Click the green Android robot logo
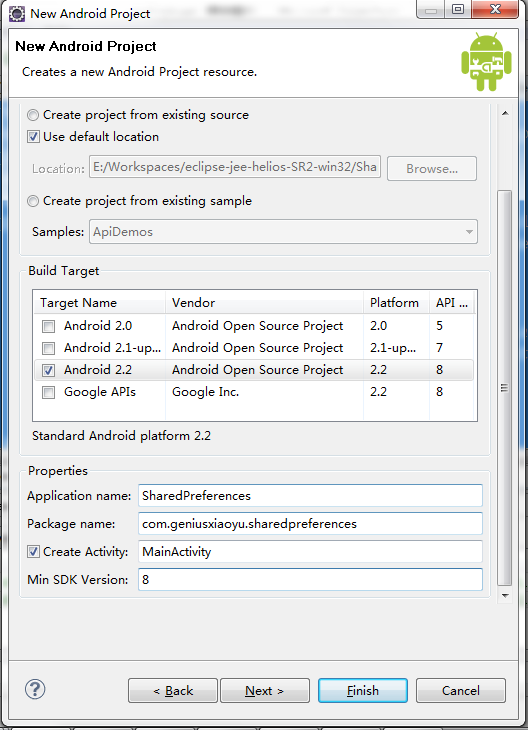Viewport: 528px width, 730px height. pyautogui.click(x=486, y=61)
